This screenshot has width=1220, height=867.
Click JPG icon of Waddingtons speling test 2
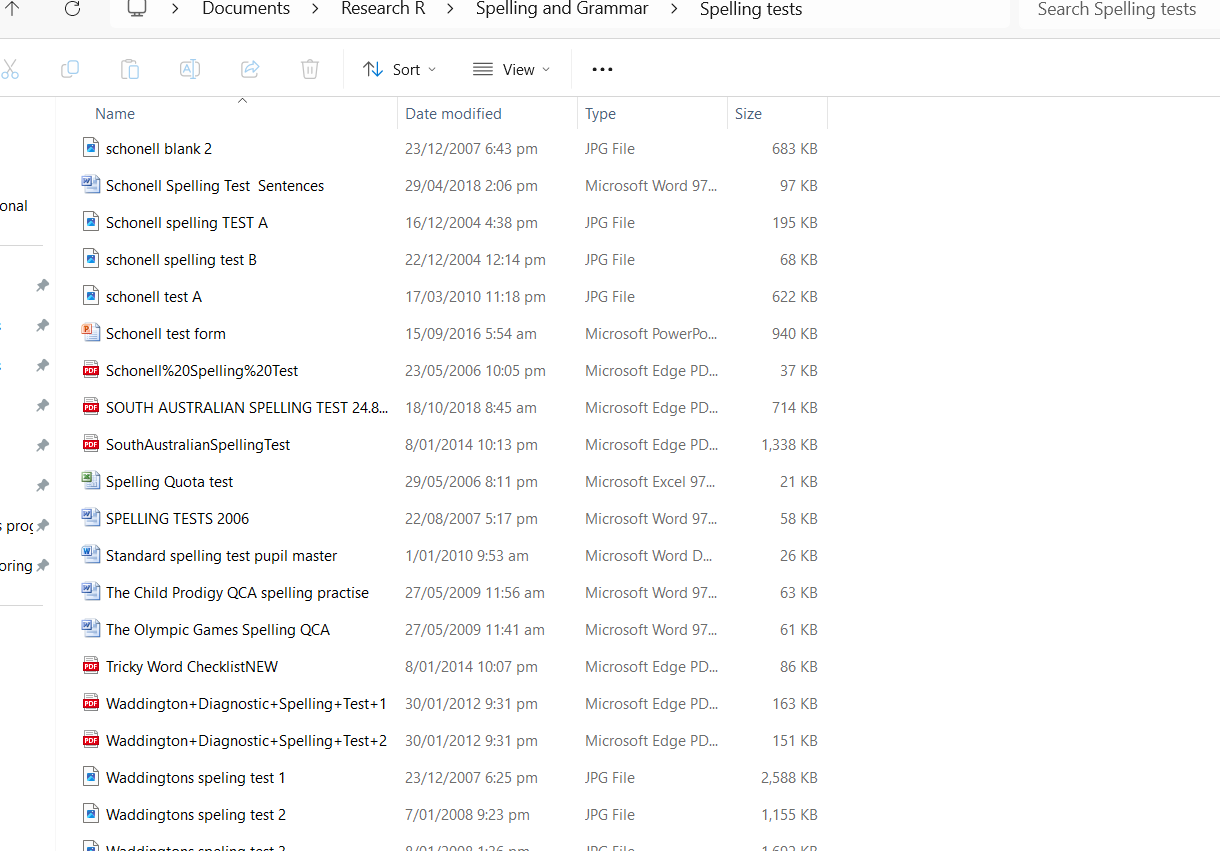pyautogui.click(x=91, y=814)
